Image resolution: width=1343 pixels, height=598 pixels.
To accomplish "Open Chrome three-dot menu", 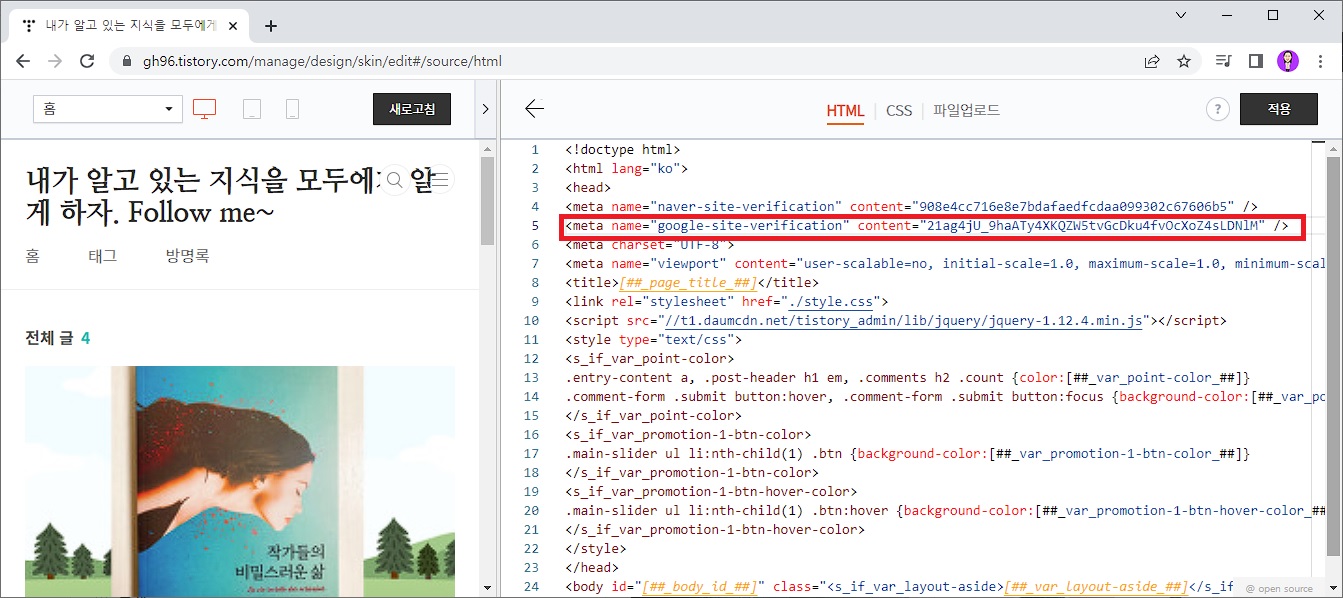I will (1320, 61).
